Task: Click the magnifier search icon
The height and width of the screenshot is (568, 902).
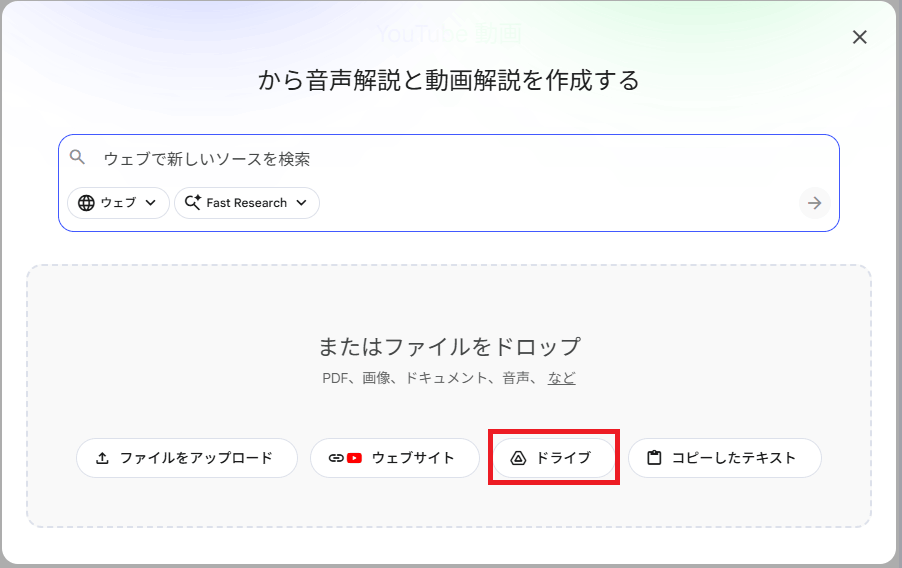Action: [77, 157]
